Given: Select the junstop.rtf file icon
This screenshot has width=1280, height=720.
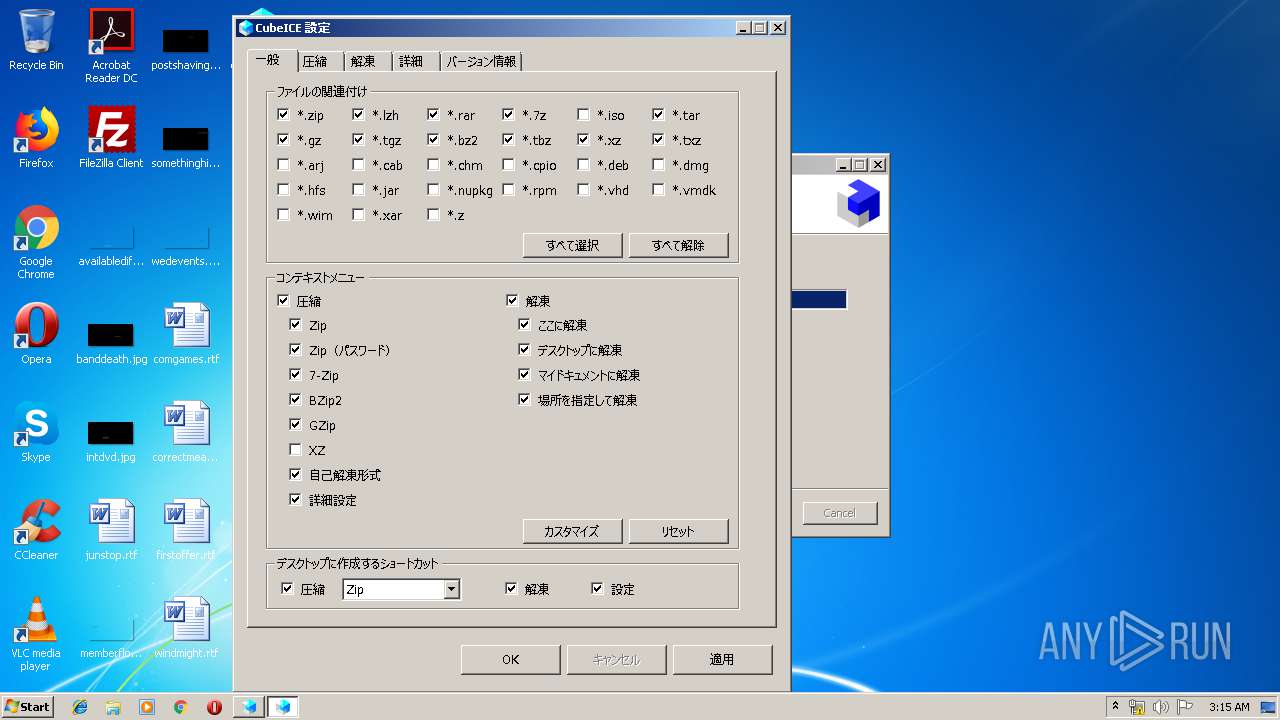Looking at the screenshot, I should [x=111, y=530].
